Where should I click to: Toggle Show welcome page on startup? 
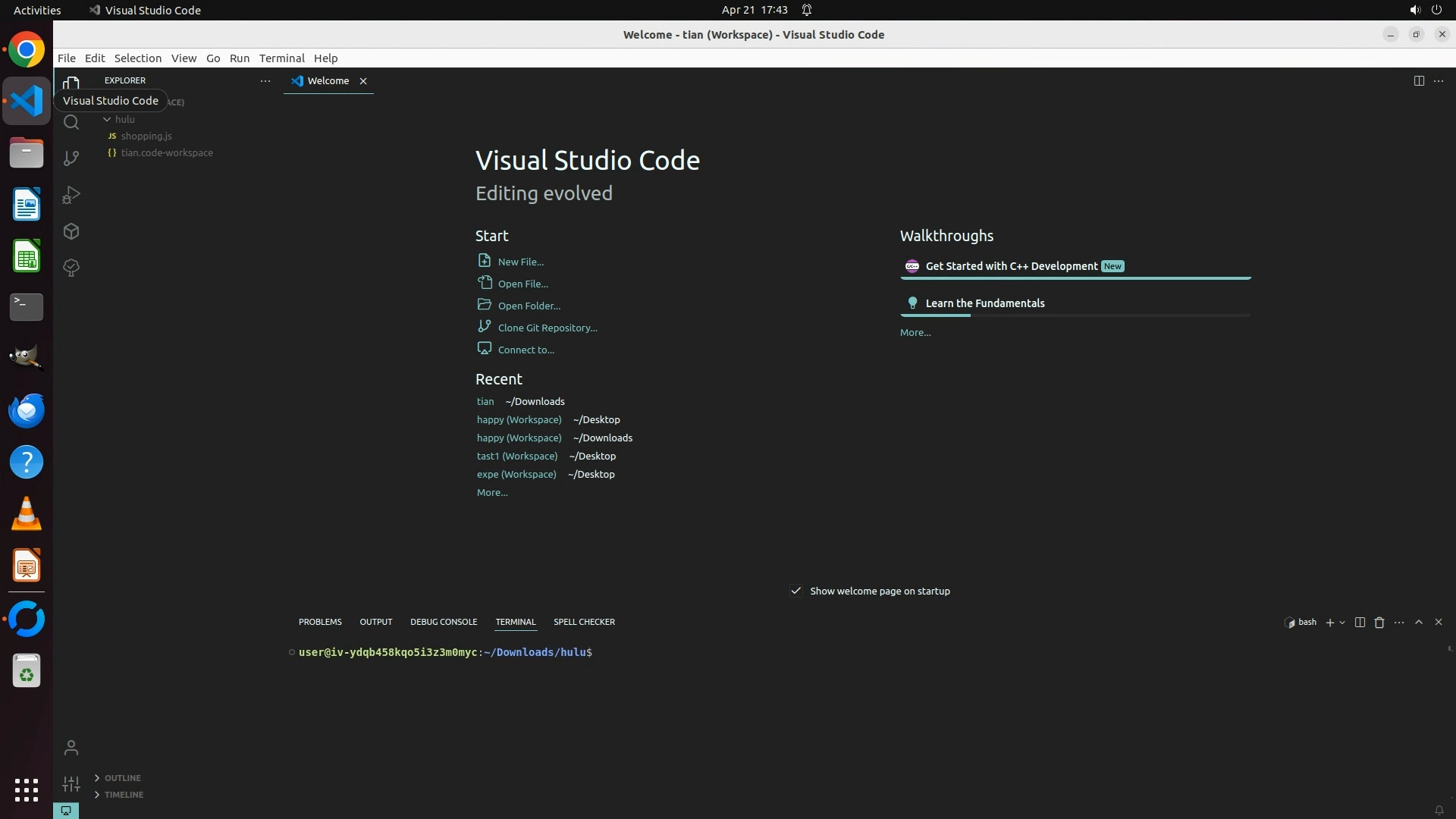(x=795, y=591)
